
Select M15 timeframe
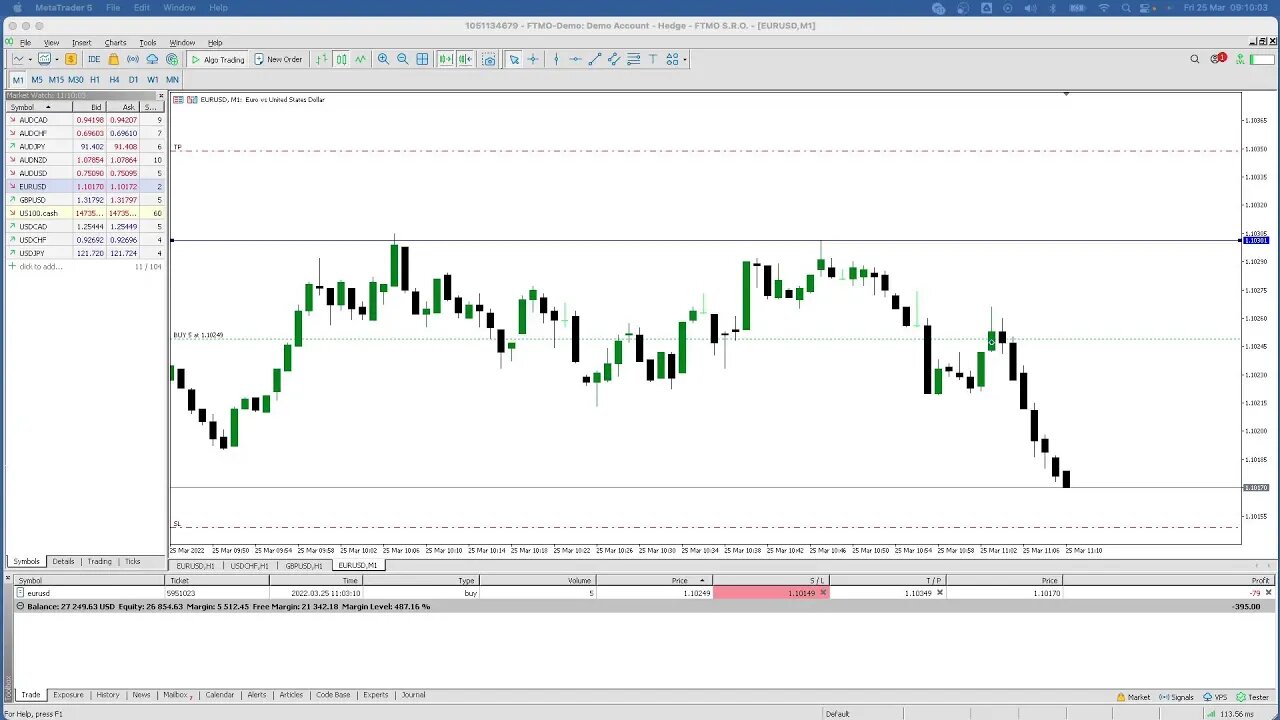point(56,80)
